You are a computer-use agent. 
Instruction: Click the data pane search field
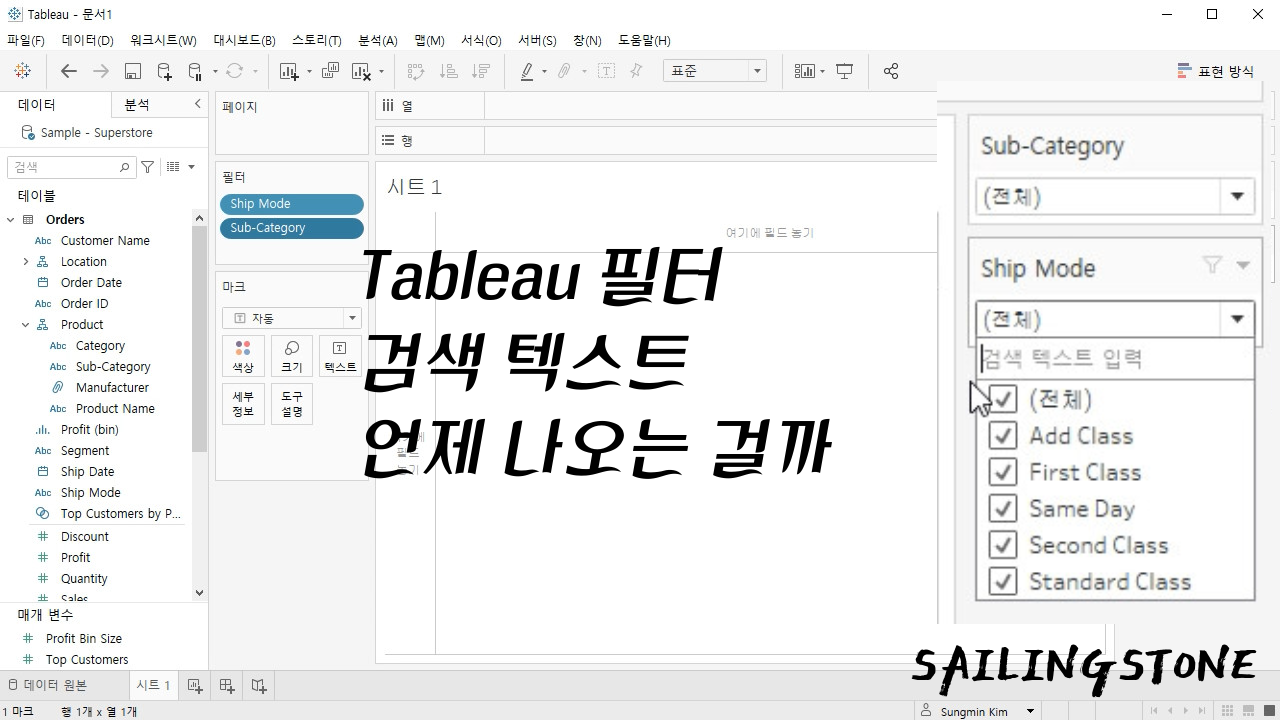coord(70,167)
